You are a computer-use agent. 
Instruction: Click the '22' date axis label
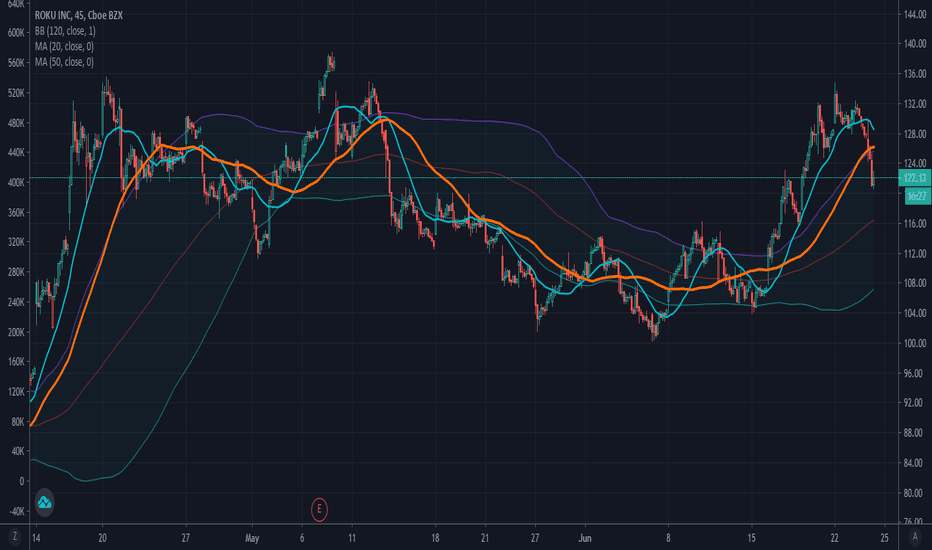[835, 538]
